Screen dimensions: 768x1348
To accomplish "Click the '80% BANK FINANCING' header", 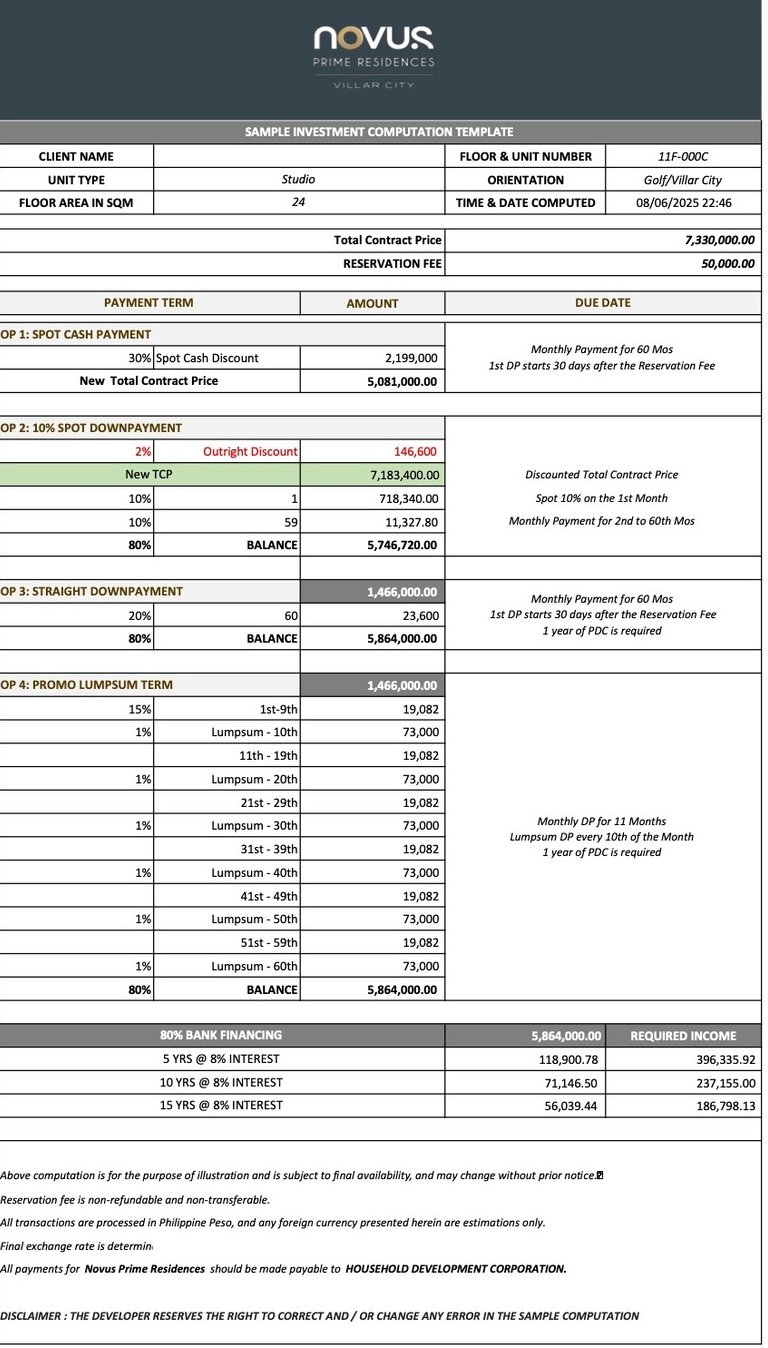I will click(221, 1035).
